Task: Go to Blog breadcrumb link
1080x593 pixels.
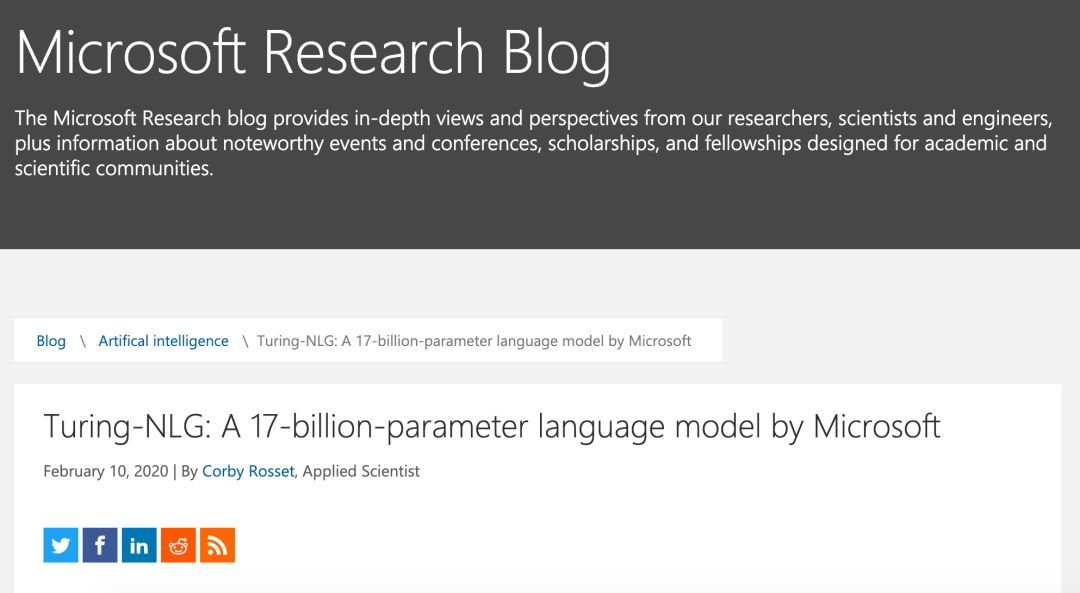Action: coord(51,341)
